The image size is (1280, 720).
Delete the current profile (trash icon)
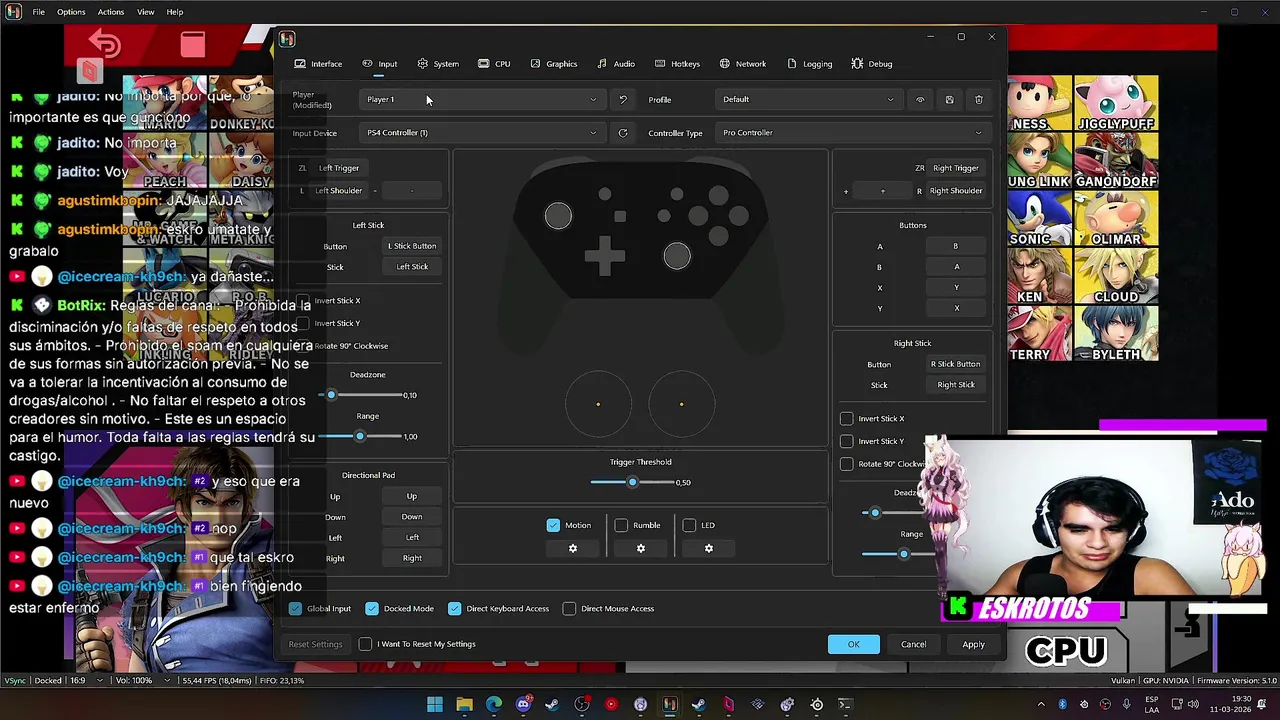pos(979,99)
